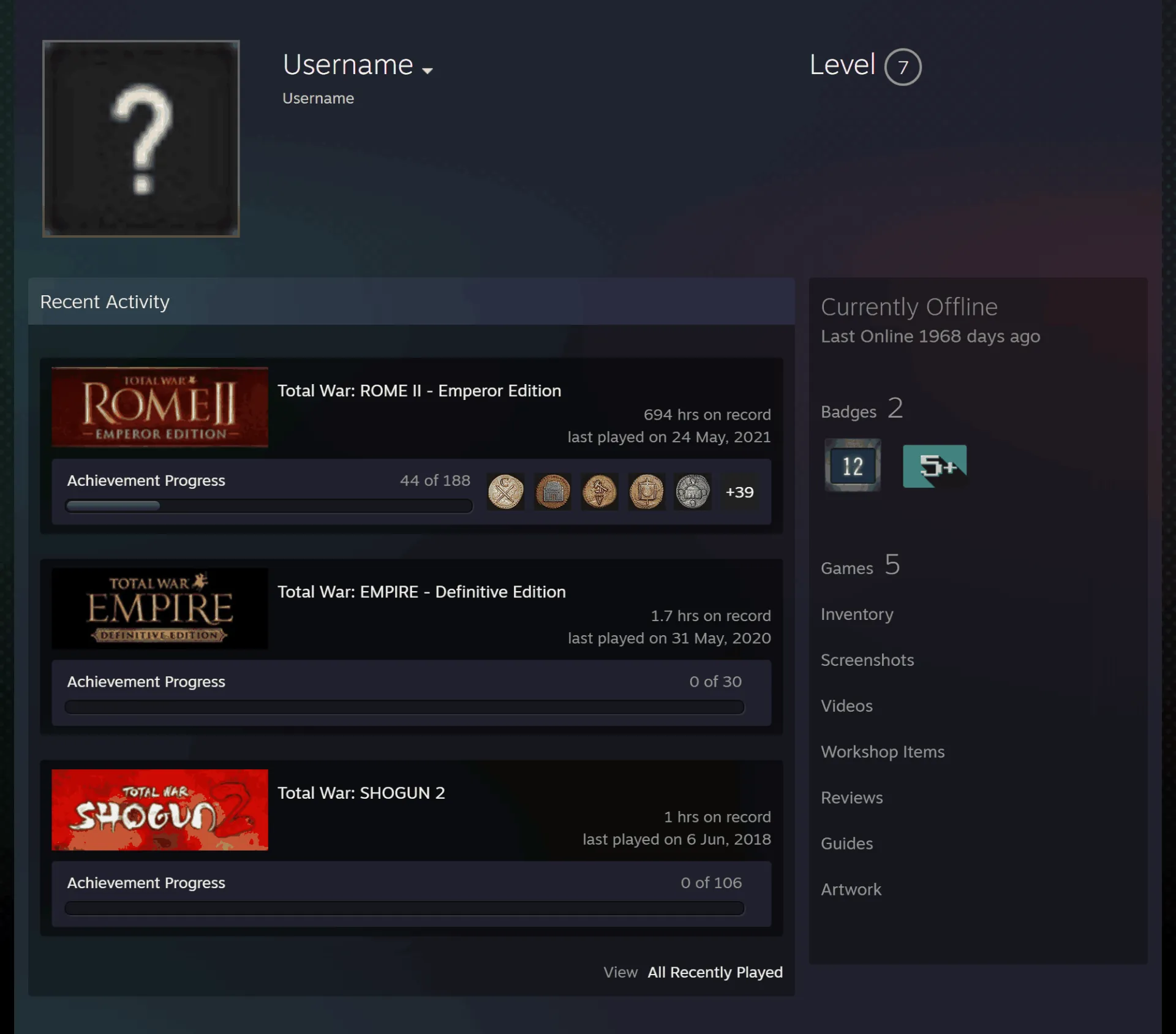
Task: Open the Videos page
Action: click(x=846, y=706)
